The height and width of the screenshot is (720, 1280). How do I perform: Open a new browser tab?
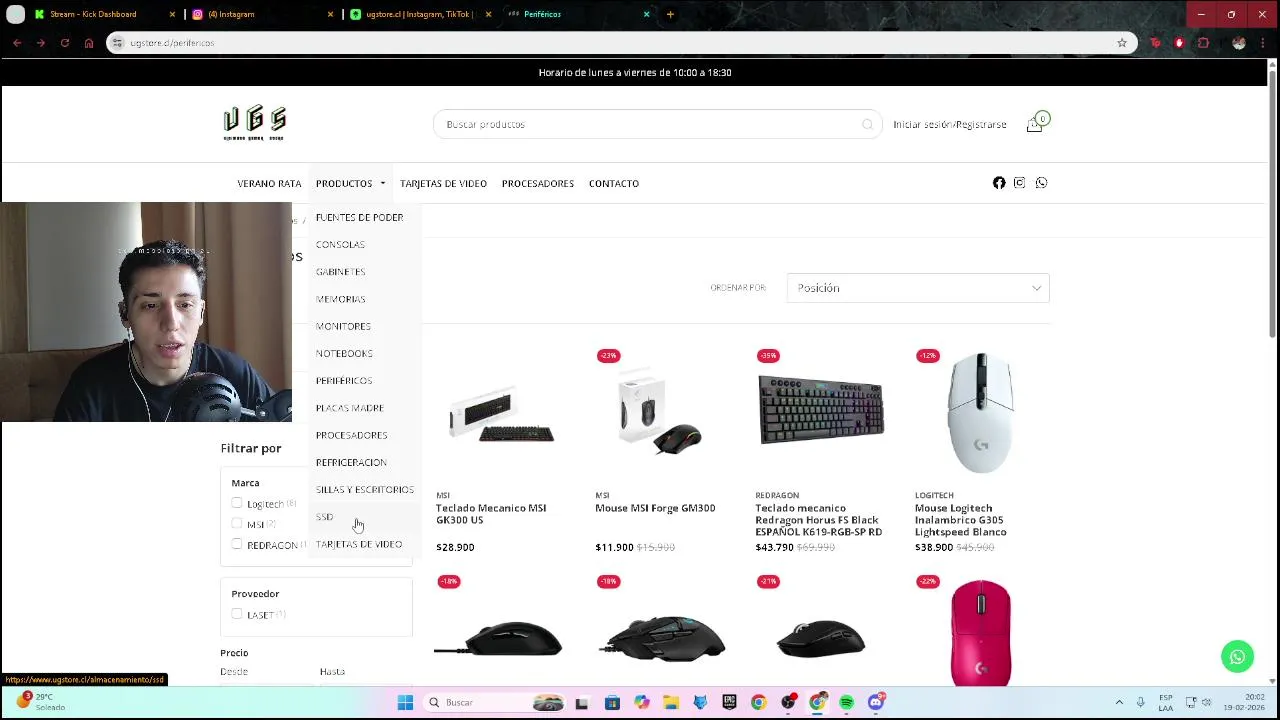point(670,14)
